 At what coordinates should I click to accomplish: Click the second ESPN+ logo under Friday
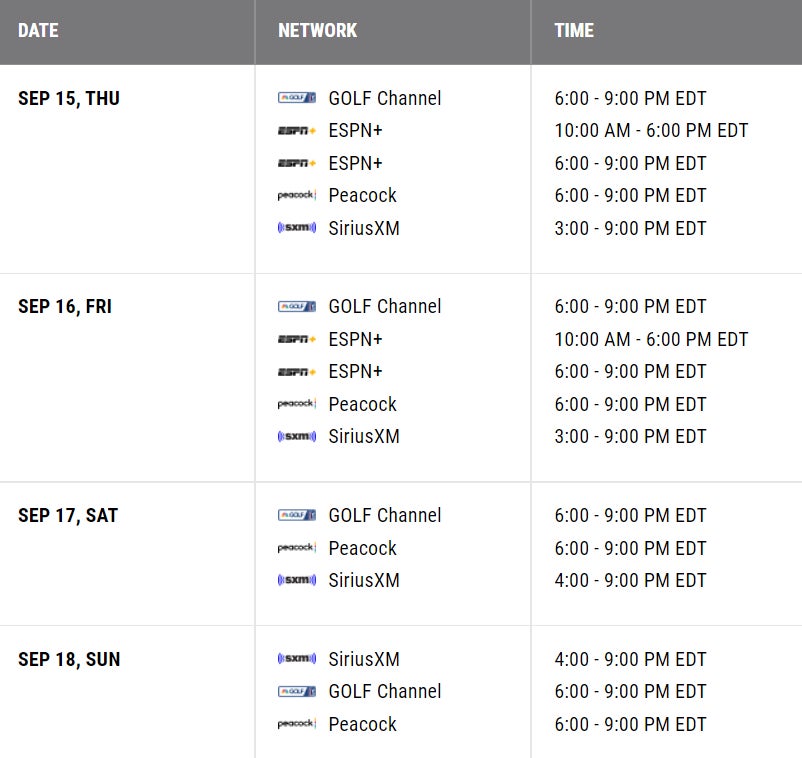coord(297,372)
